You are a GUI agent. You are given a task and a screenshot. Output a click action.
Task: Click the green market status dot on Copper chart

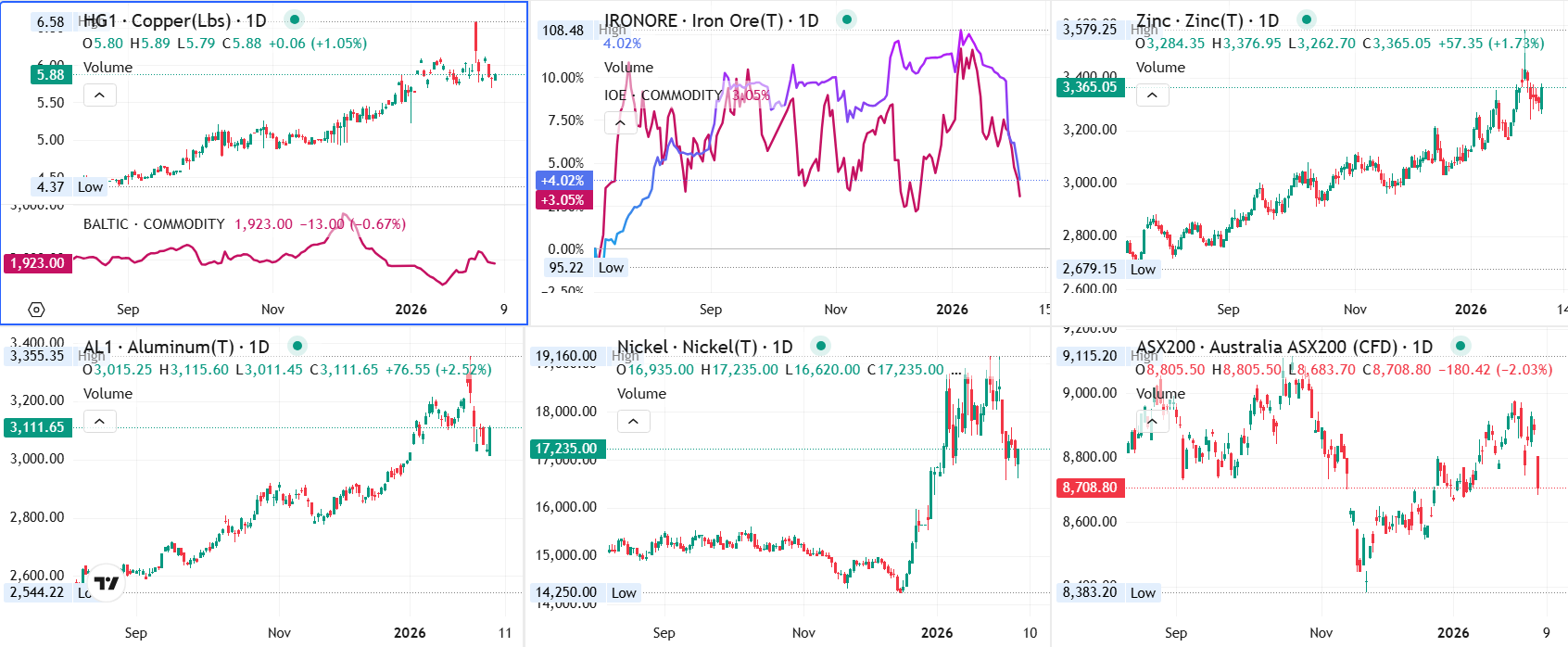295,19
